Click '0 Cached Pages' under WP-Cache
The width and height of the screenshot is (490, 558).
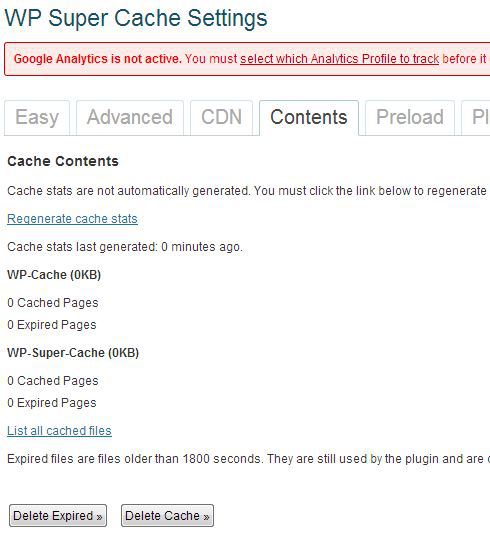click(53, 303)
